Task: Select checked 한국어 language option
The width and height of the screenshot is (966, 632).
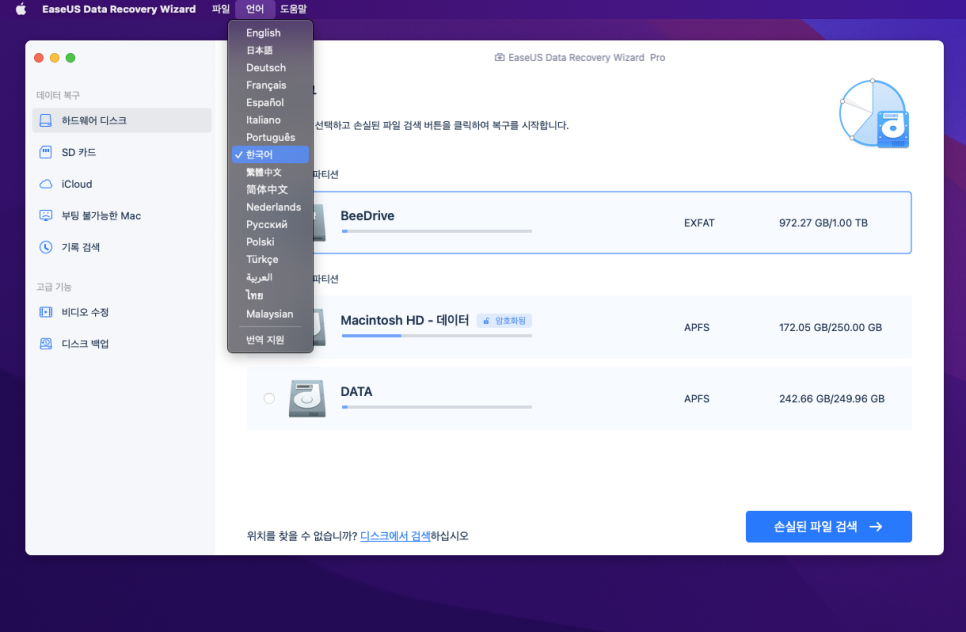Action: [x=270, y=155]
